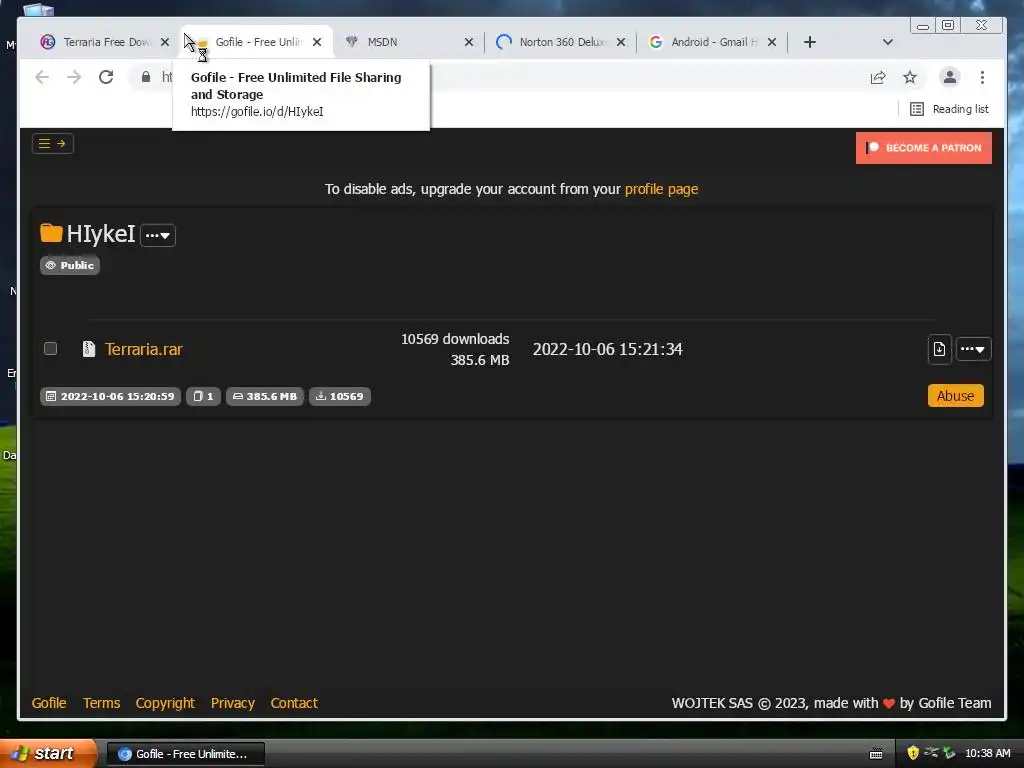
Task: Click the Windows start button
Action: pyautogui.click(x=47, y=754)
